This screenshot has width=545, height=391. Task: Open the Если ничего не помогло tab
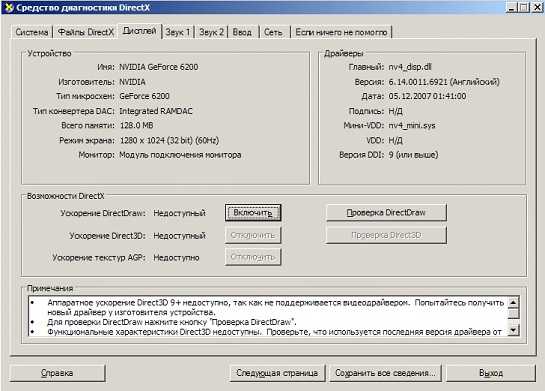pos(341,32)
